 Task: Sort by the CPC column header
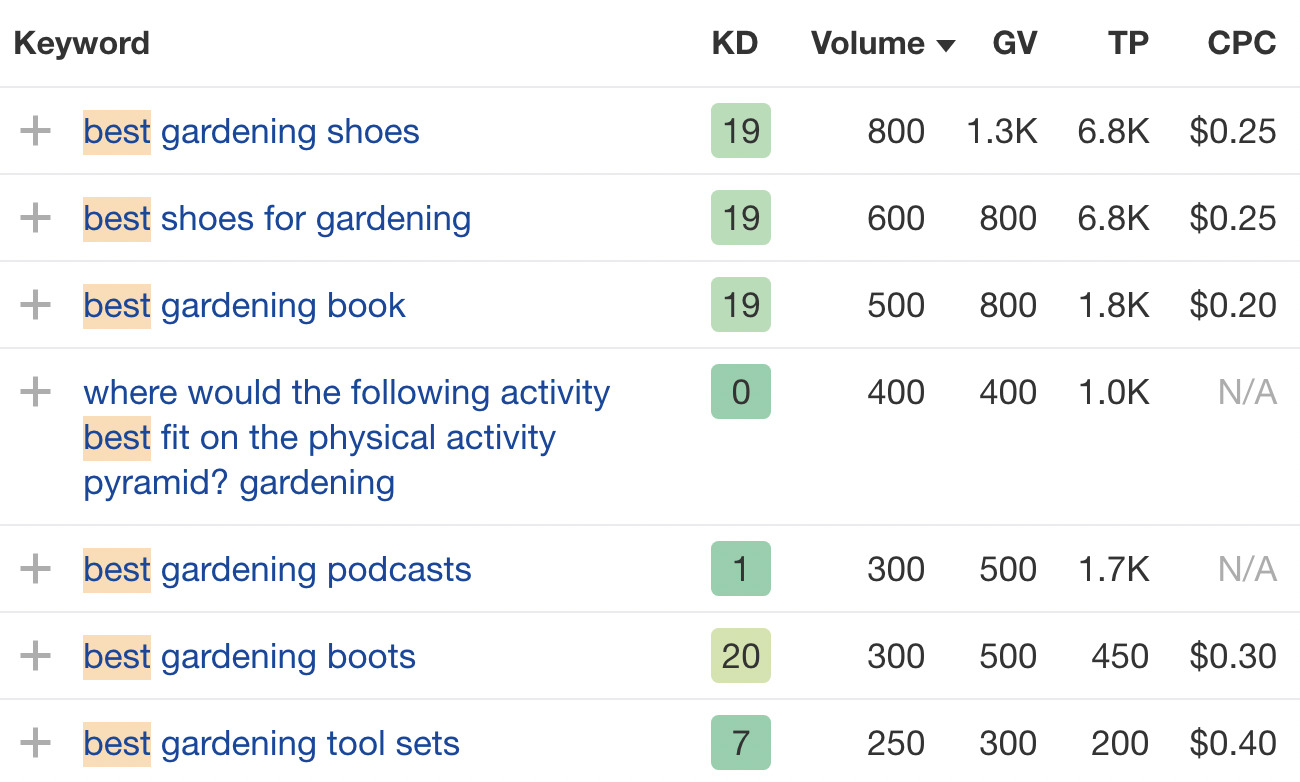[1244, 43]
